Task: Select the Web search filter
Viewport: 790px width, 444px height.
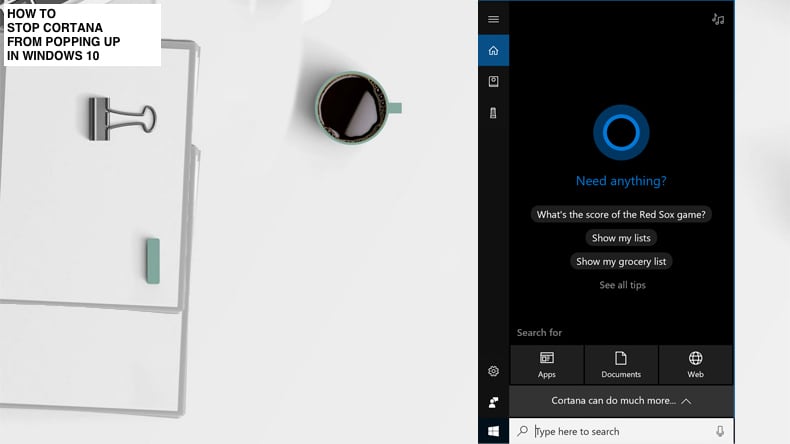Action: click(695, 365)
